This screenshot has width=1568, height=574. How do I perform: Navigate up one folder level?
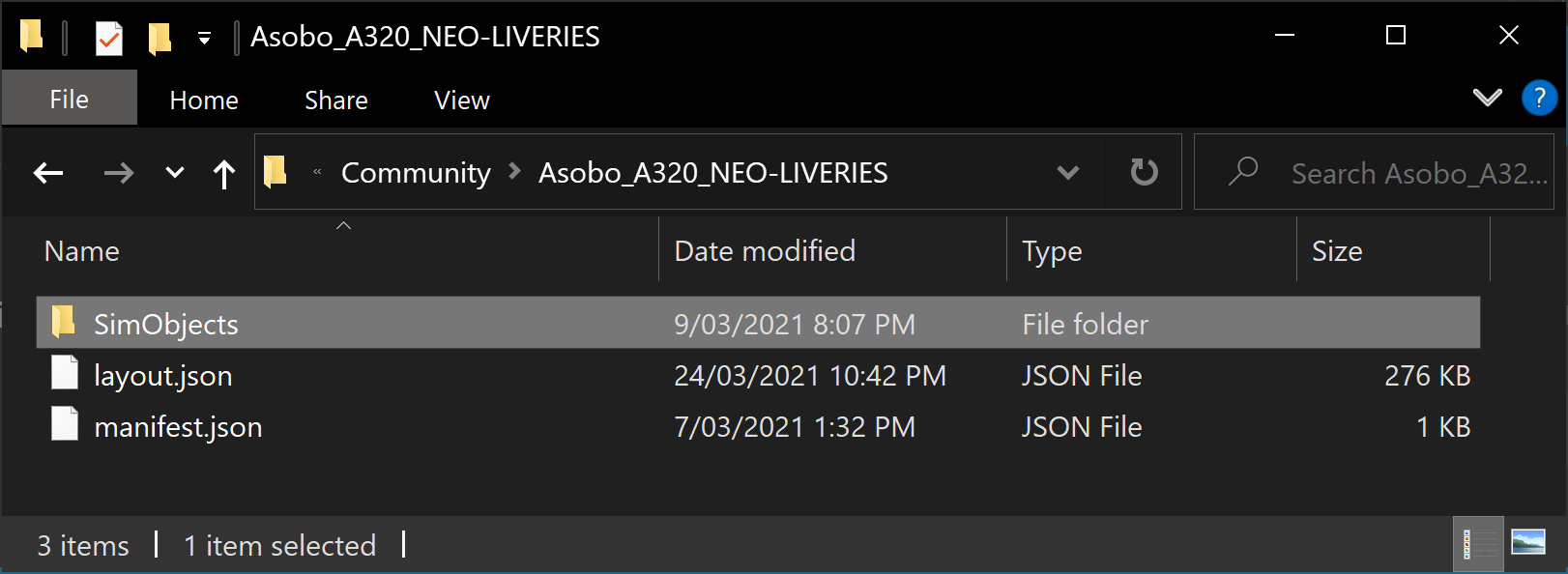click(x=223, y=174)
